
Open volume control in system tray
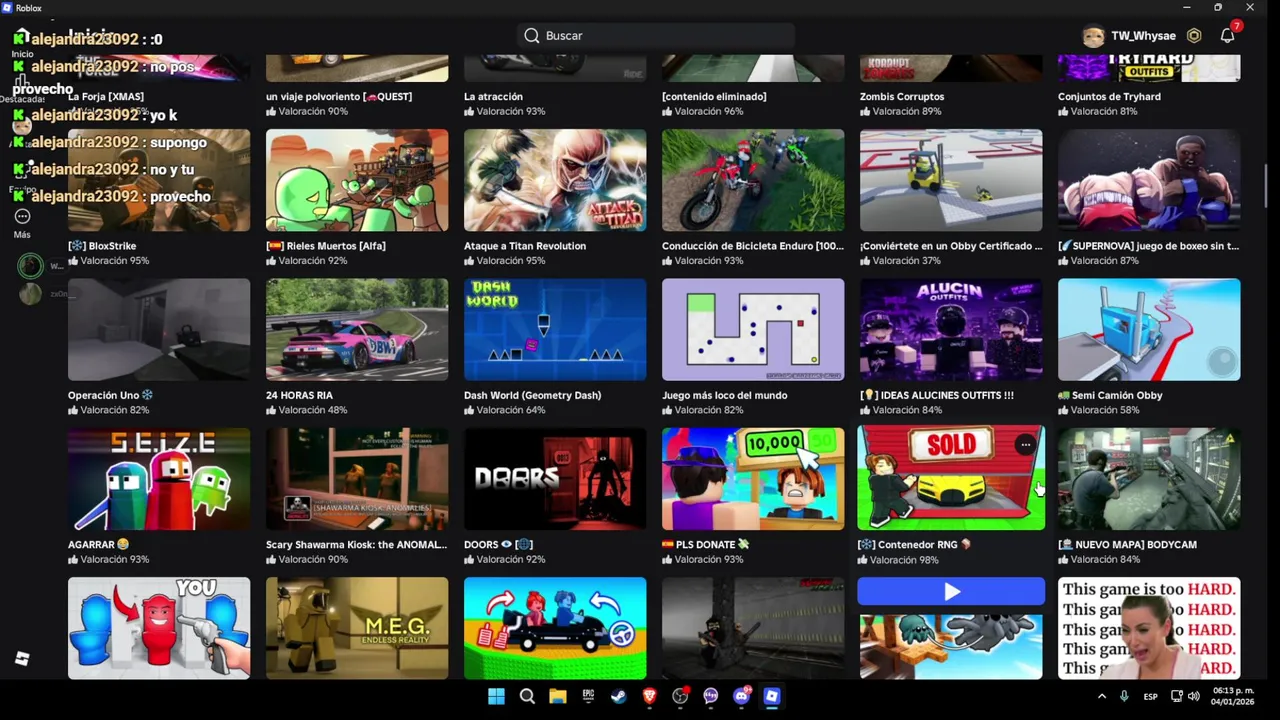(x=1193, y=696)
